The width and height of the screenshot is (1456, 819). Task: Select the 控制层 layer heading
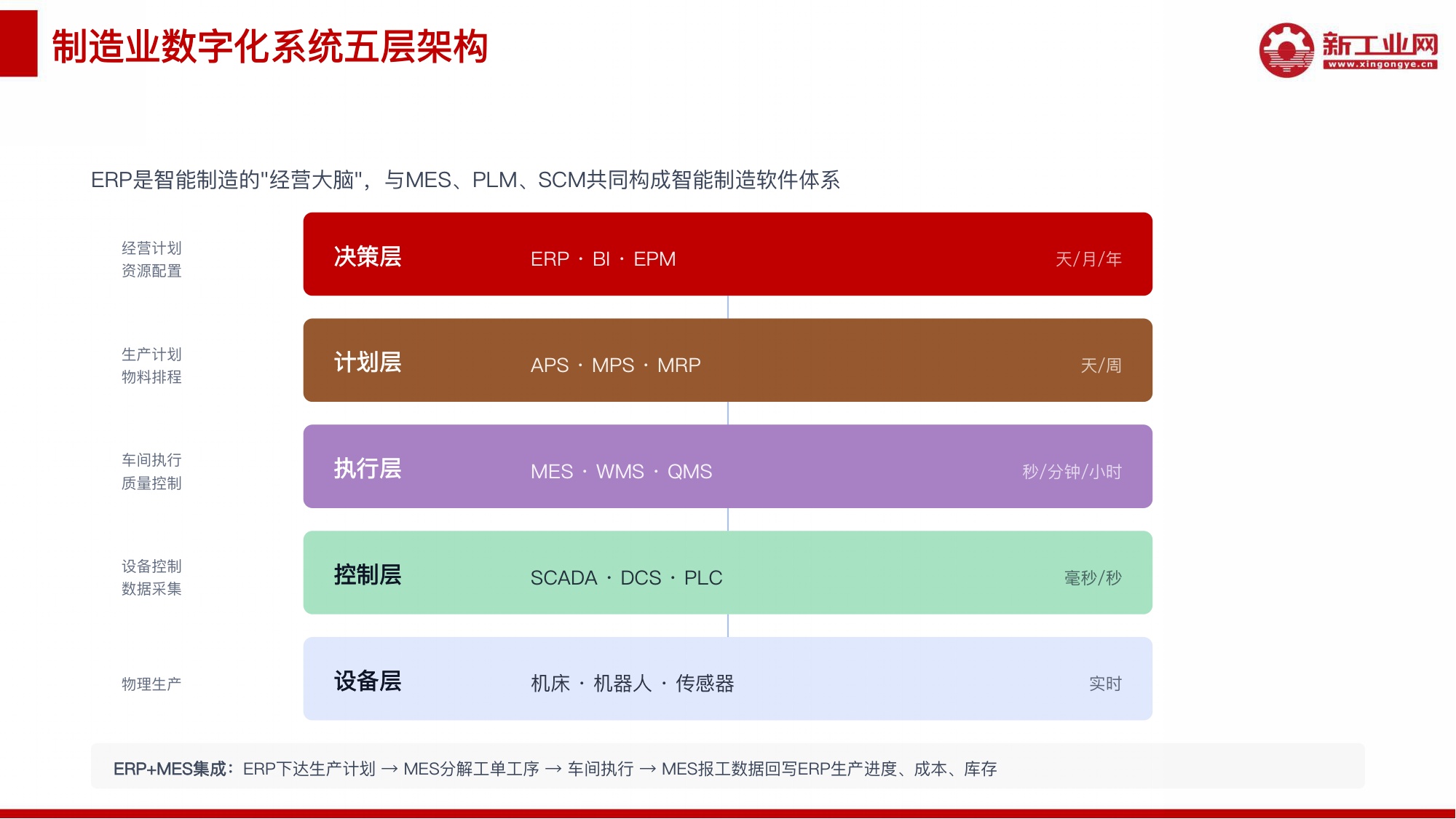click(368, 574)
